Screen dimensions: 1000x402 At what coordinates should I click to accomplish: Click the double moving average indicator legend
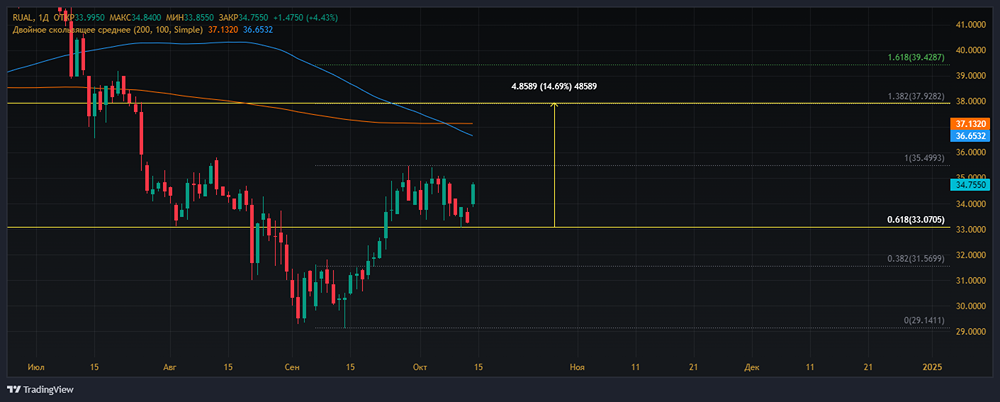point(107,29)
